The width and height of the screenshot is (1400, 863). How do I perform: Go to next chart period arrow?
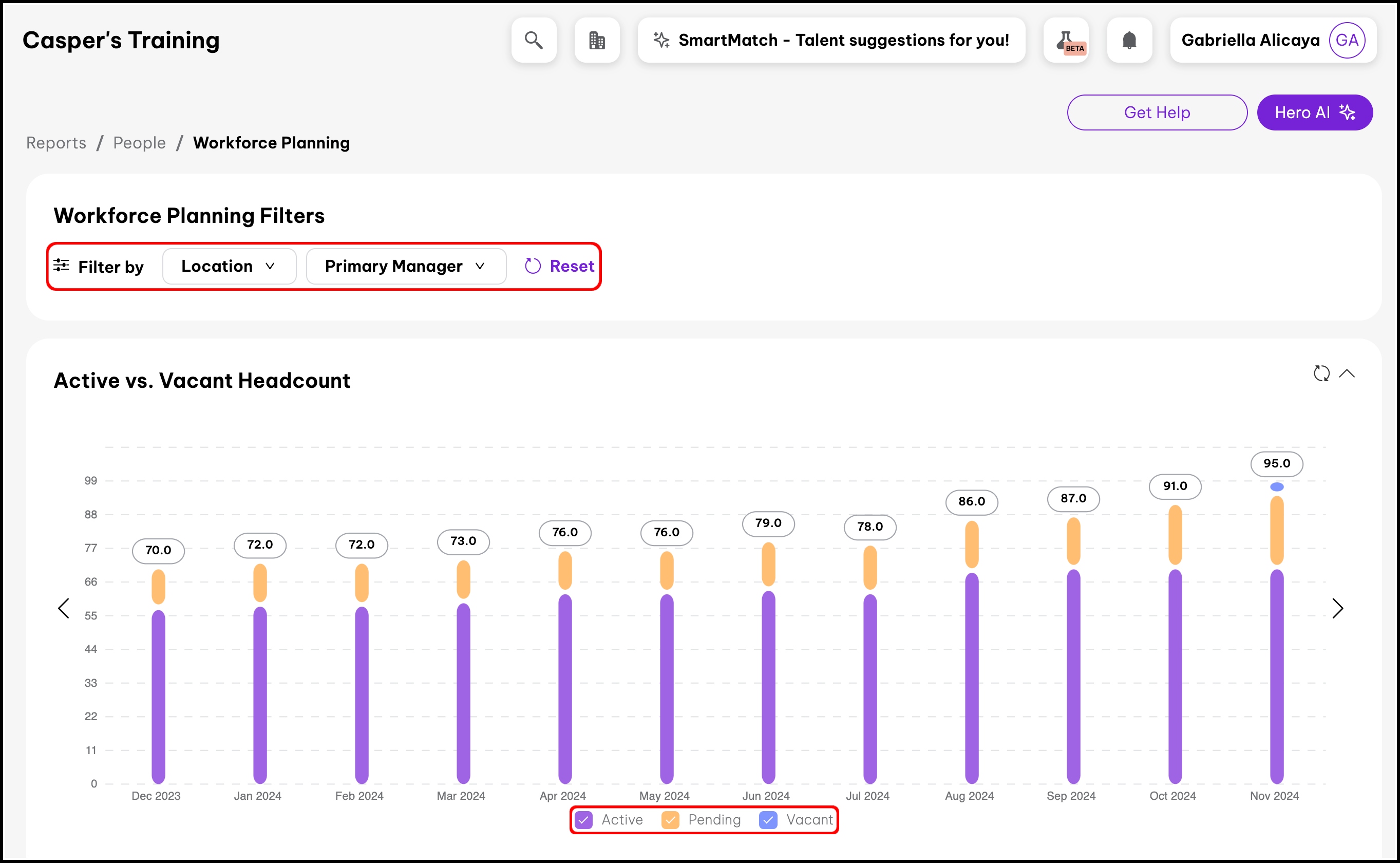click(1337, 608)
